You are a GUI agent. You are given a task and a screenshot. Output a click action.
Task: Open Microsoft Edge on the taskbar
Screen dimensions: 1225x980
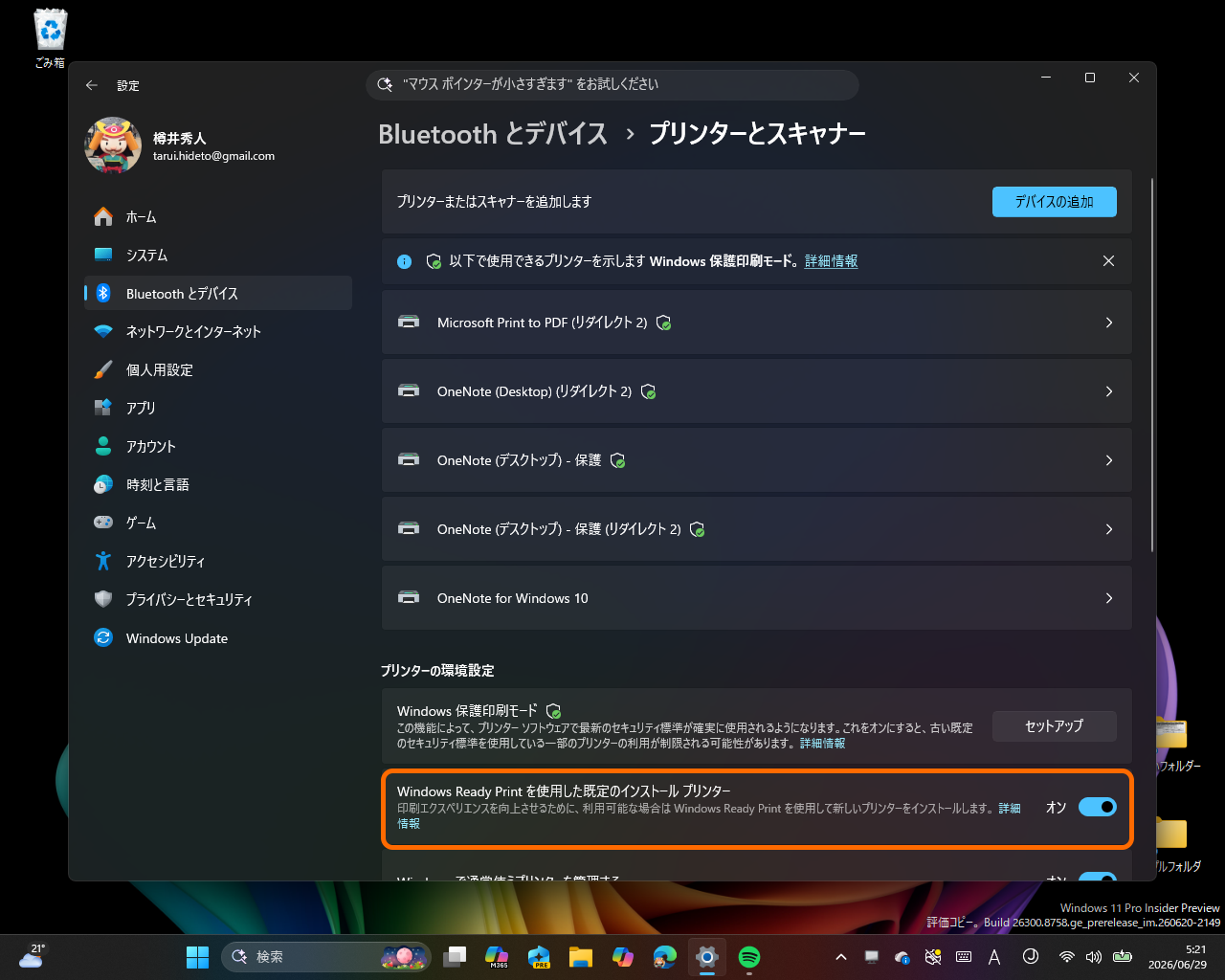[x=665, y=957]
